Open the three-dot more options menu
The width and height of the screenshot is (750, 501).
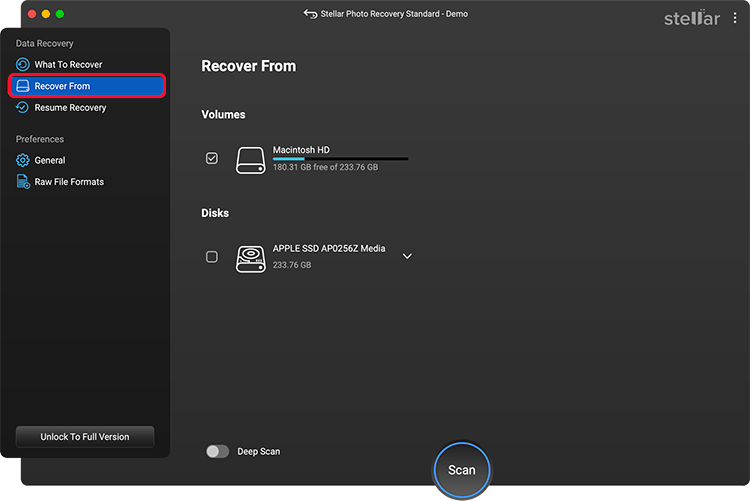click(735, 18)
